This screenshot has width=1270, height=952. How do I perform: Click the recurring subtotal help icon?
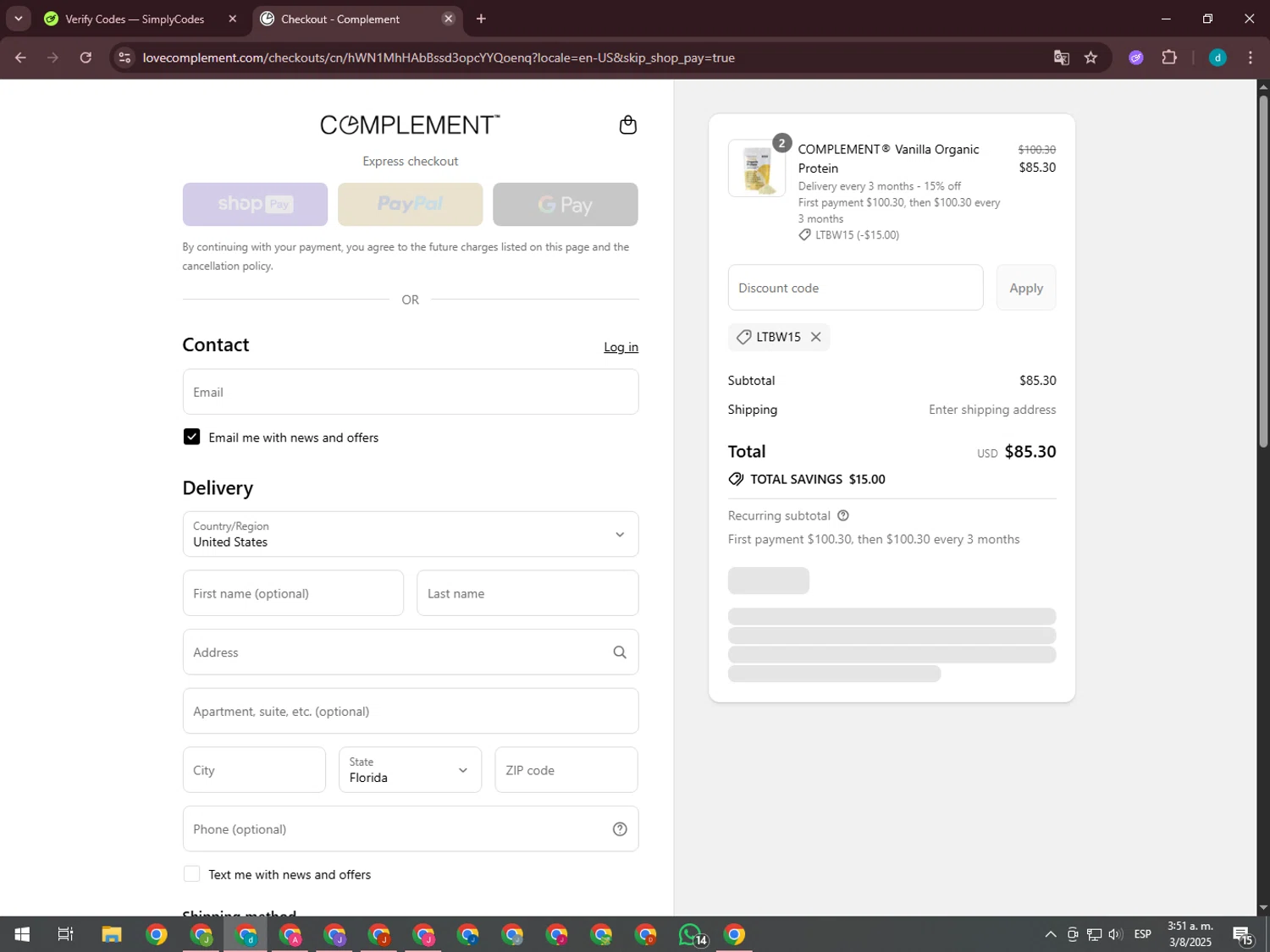point(842,515)
